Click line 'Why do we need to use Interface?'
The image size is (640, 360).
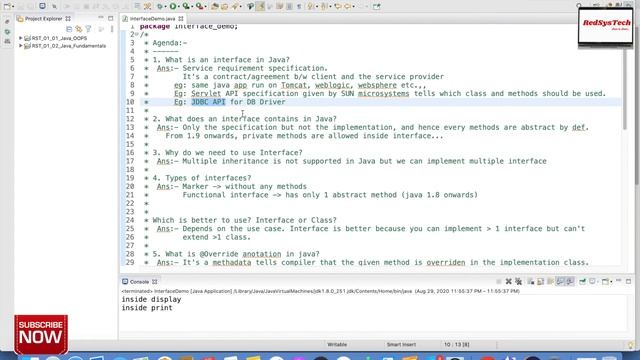227,153
